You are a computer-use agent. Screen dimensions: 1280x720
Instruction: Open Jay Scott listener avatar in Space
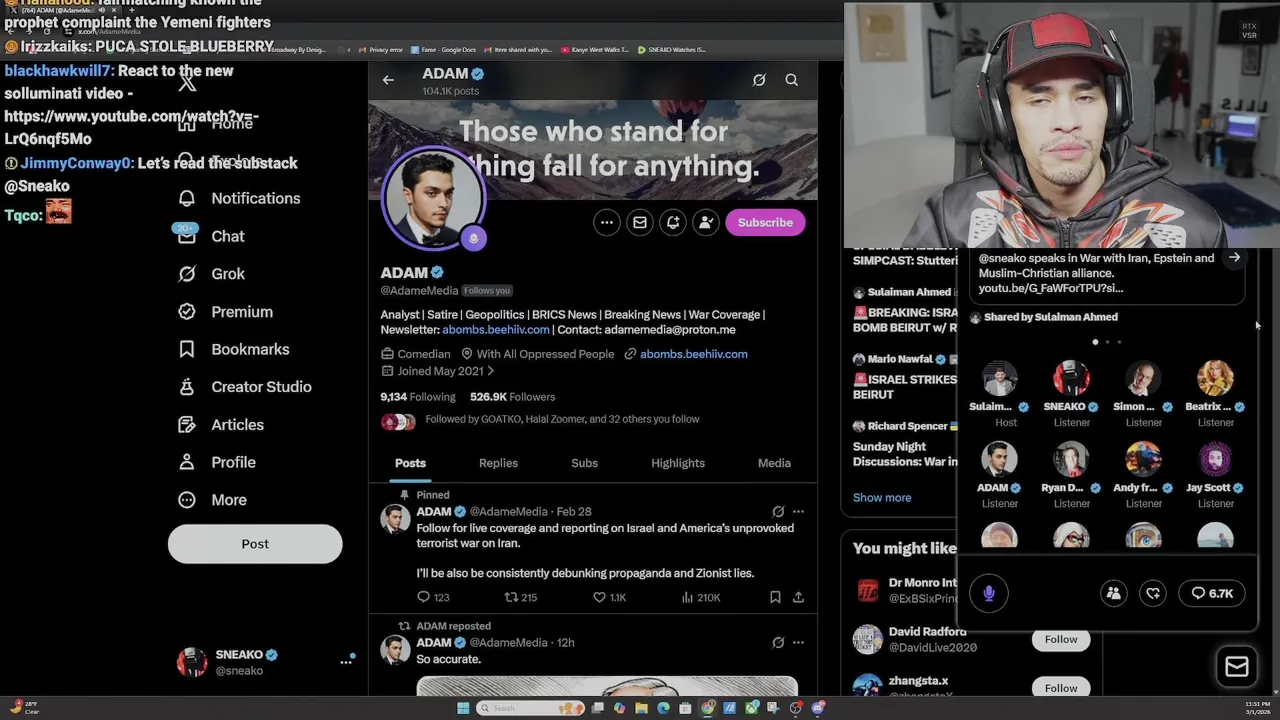[x=1215, y=459]
